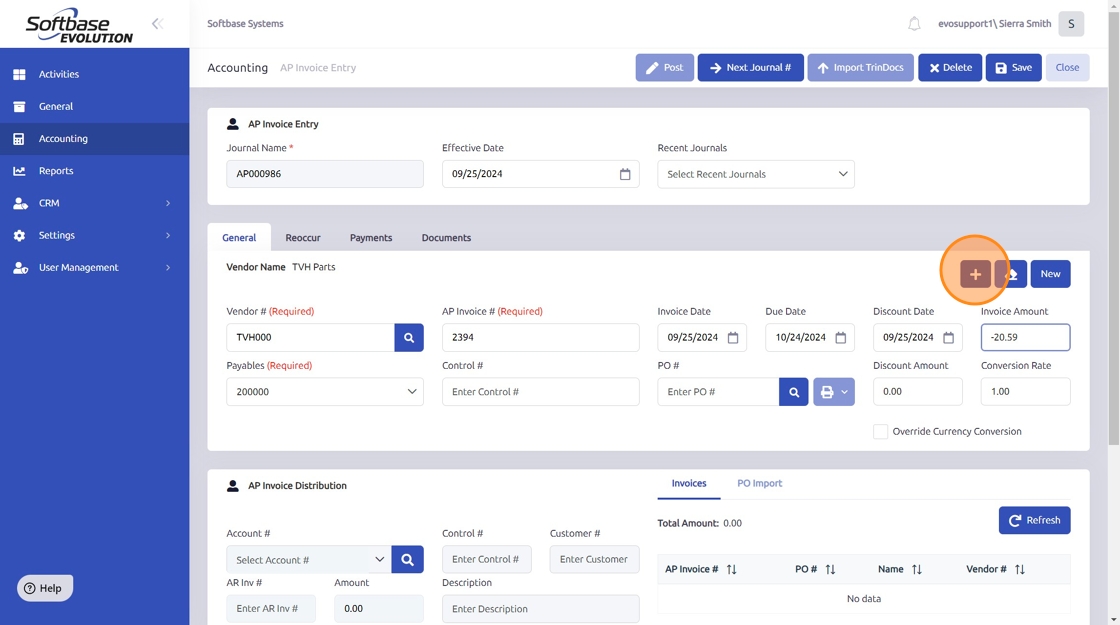Switch to the Payments tab
Screen dimensions: 1120x625
pos(371,238)
